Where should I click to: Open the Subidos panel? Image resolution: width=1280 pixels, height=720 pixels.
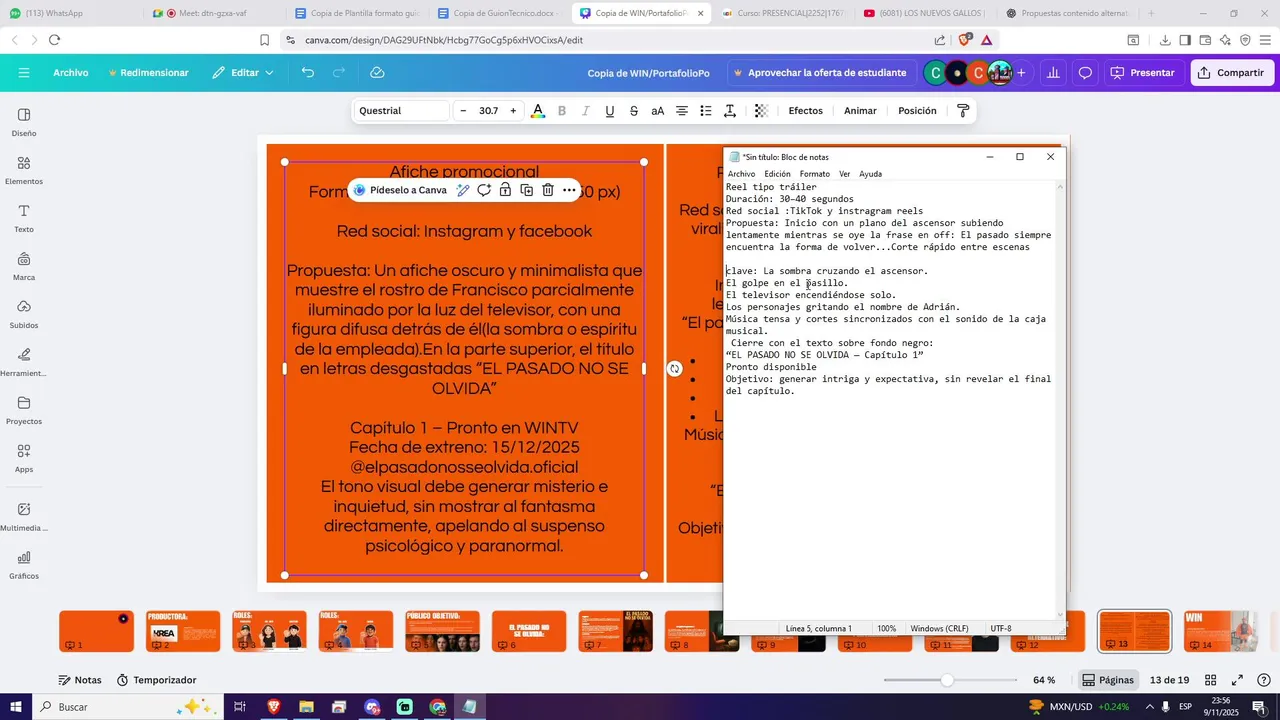(24, 314)
